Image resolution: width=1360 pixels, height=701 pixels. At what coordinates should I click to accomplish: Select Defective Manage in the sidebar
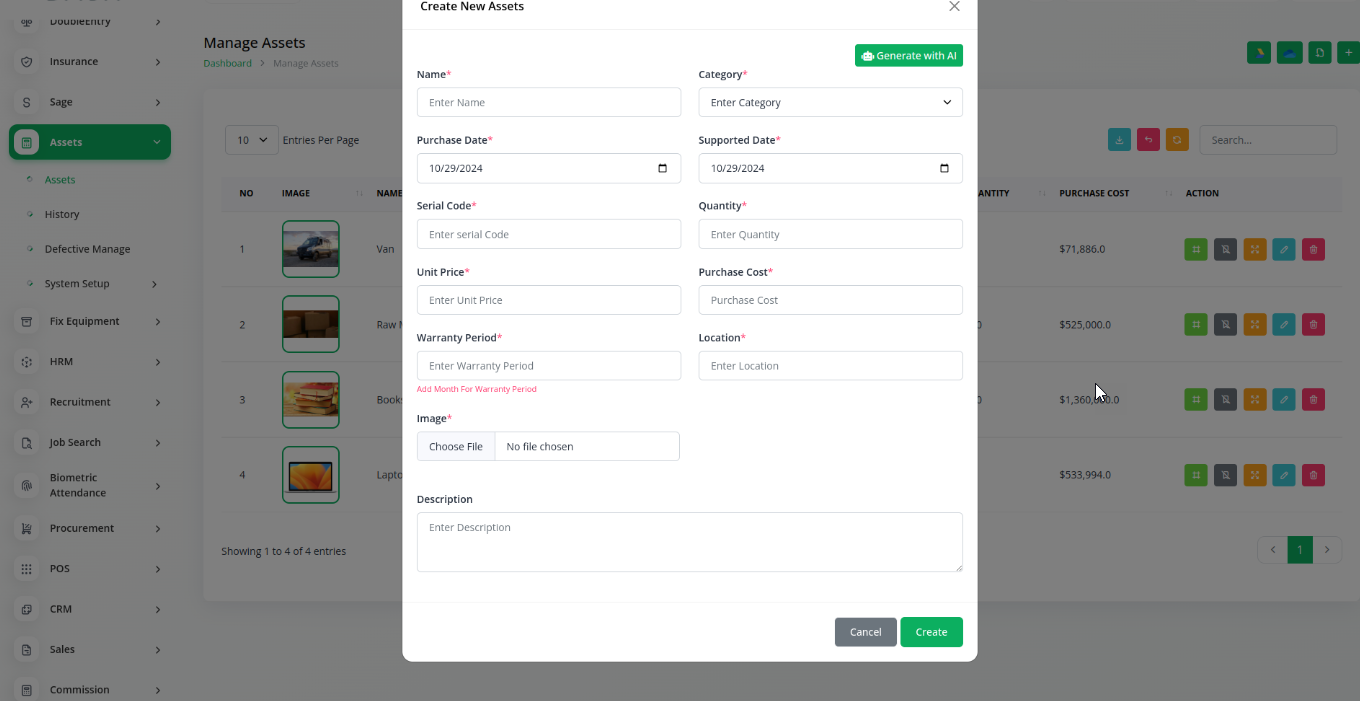[87, 249]
